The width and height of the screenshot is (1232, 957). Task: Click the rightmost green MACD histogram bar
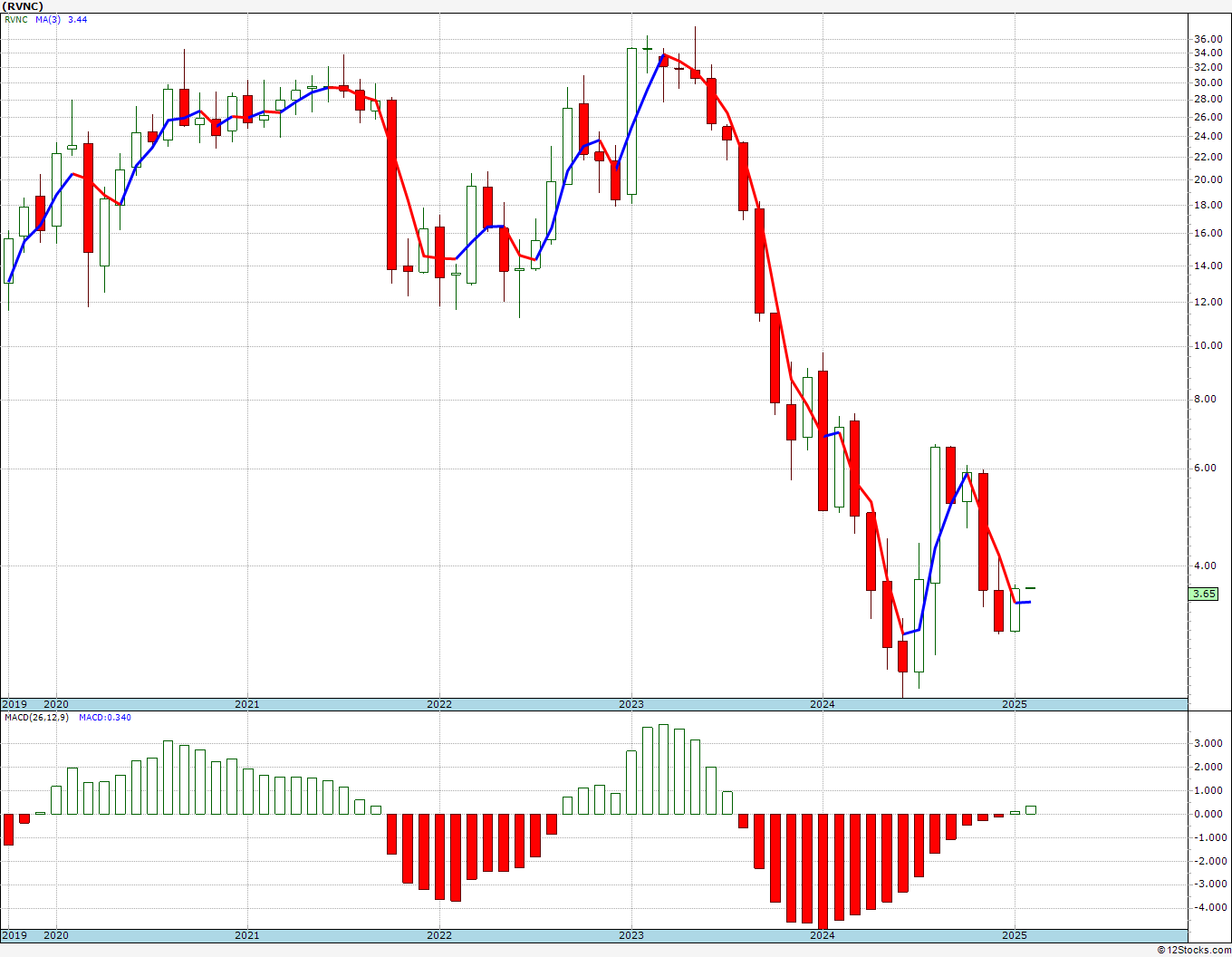1031,810
